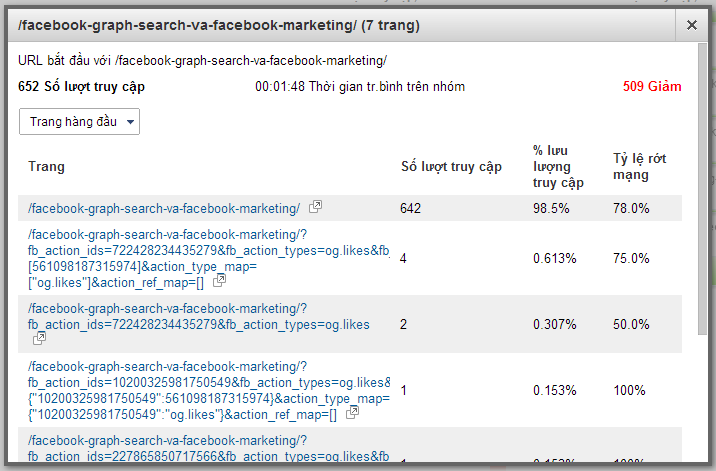
Task: Expand the 'Trang hàng đầu' dropdown
Action: [x=79, y=122]
